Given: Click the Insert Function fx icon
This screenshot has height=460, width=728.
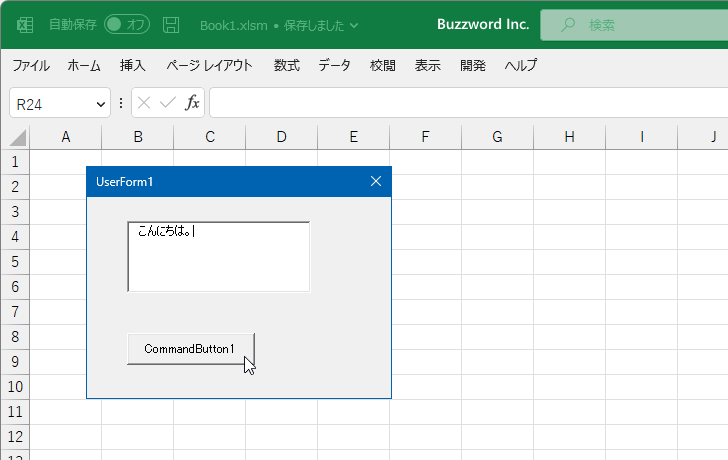Looking at the screenshot, I should click(x=192, y=103).
